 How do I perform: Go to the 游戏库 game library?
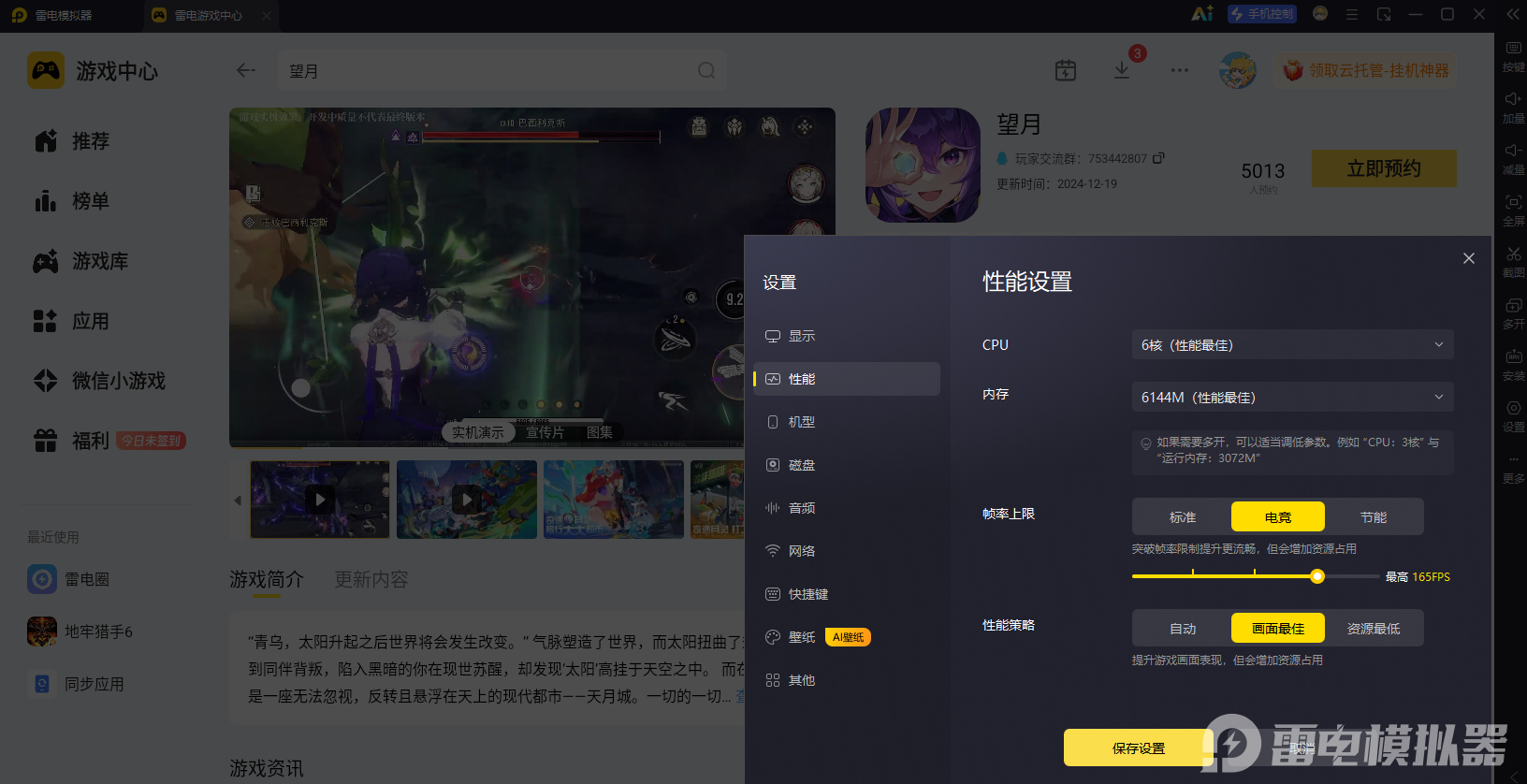81,261
